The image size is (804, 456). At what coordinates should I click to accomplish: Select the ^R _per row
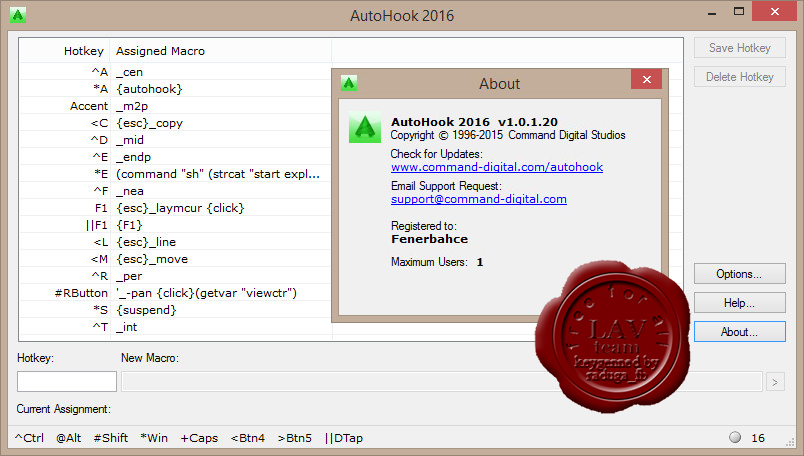pos(176,275)
